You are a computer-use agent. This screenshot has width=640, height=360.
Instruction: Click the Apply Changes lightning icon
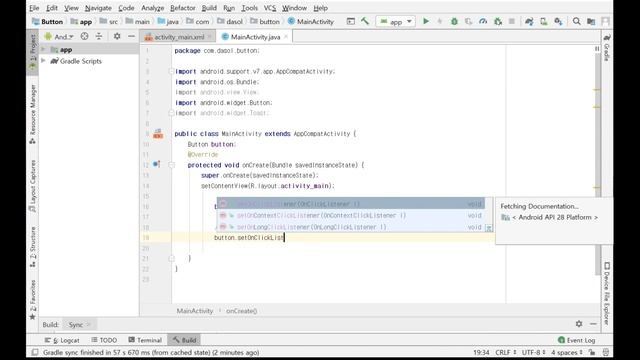(x=440, y=21)
